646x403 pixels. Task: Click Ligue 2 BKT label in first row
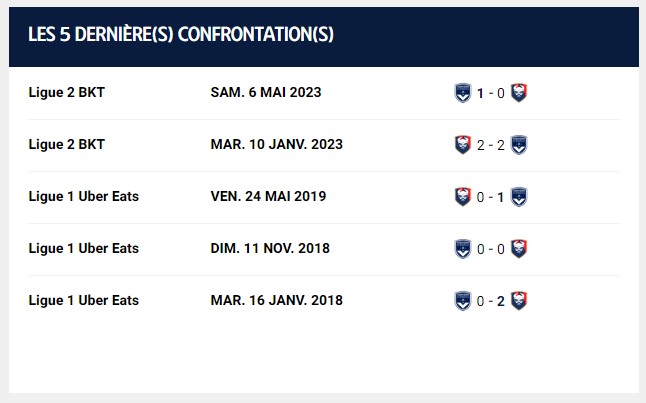[67, 92]
